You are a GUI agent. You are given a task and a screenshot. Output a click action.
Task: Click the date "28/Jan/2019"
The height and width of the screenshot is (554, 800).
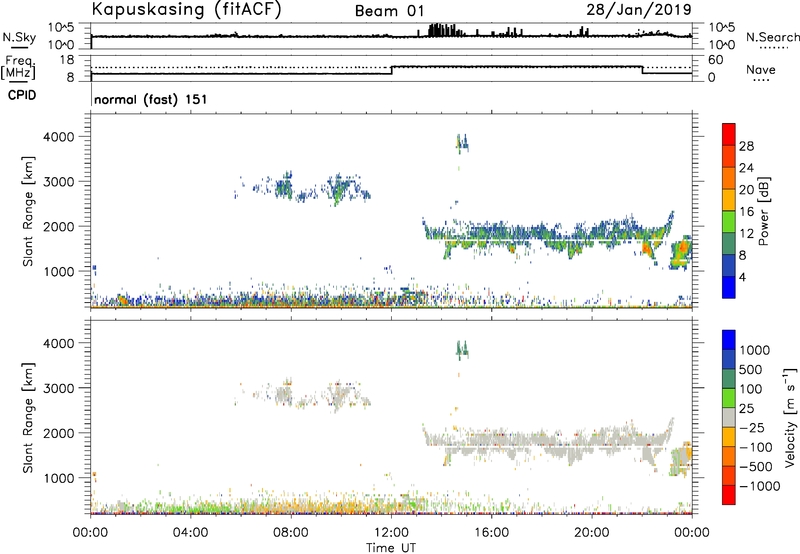[x=639, y=9]
